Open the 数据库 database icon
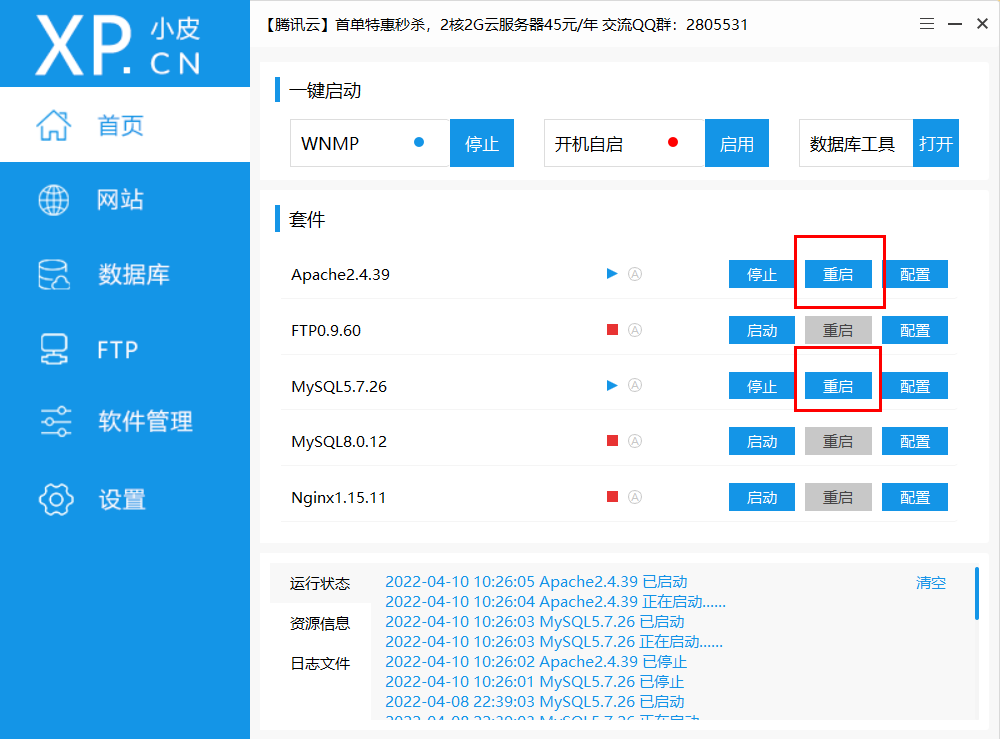Image resolution: width=1000 pixels, height=739 pixels. tap(54, 275)
